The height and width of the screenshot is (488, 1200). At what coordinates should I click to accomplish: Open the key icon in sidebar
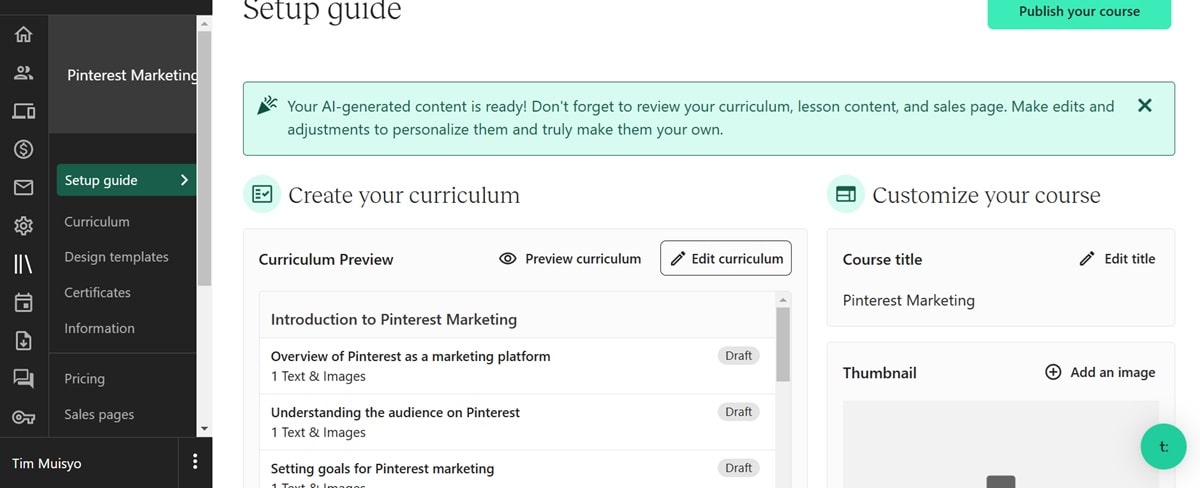[x=23, y=417]
